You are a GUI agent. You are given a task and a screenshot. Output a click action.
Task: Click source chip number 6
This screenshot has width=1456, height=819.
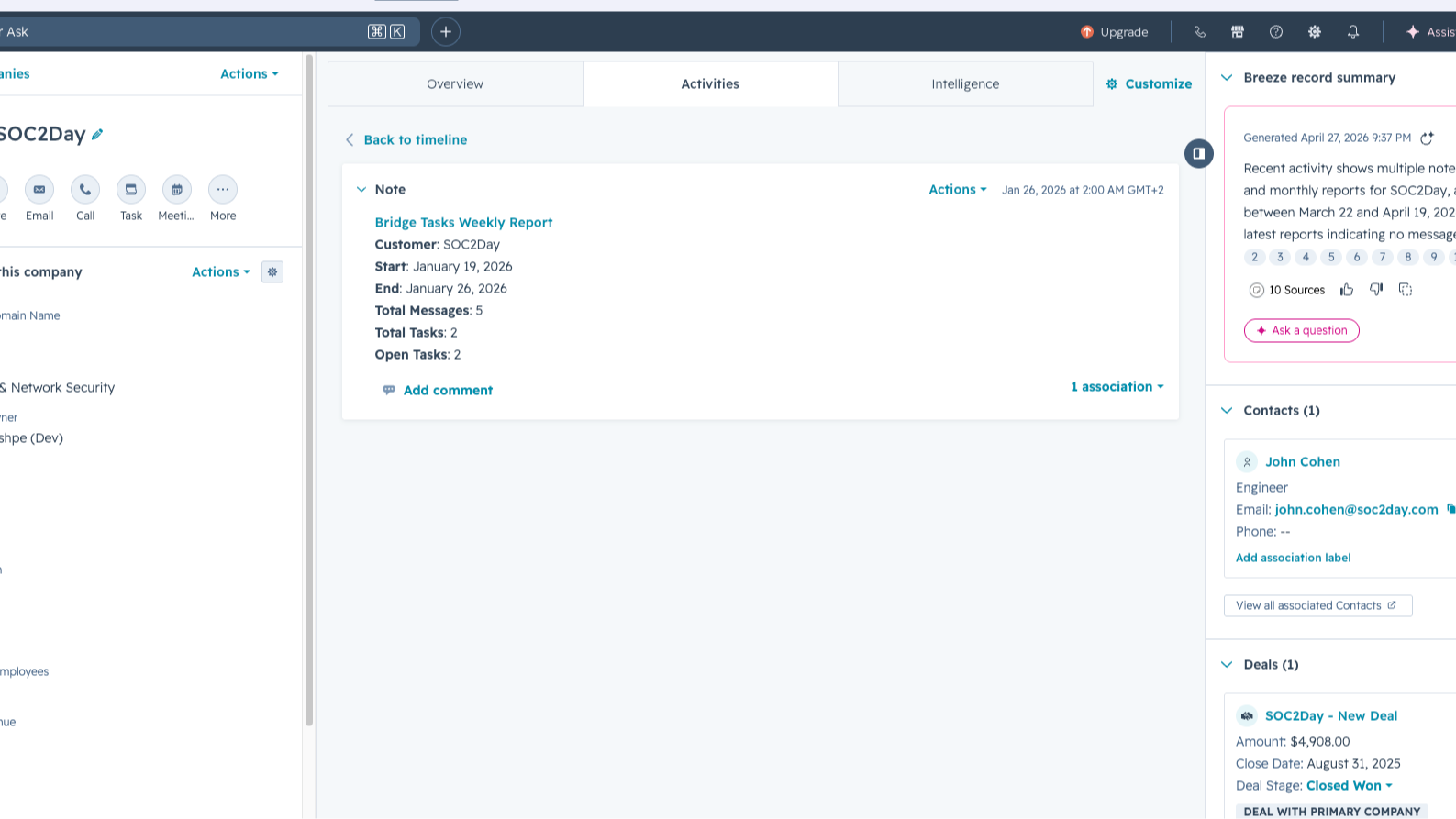[1357, 257]
